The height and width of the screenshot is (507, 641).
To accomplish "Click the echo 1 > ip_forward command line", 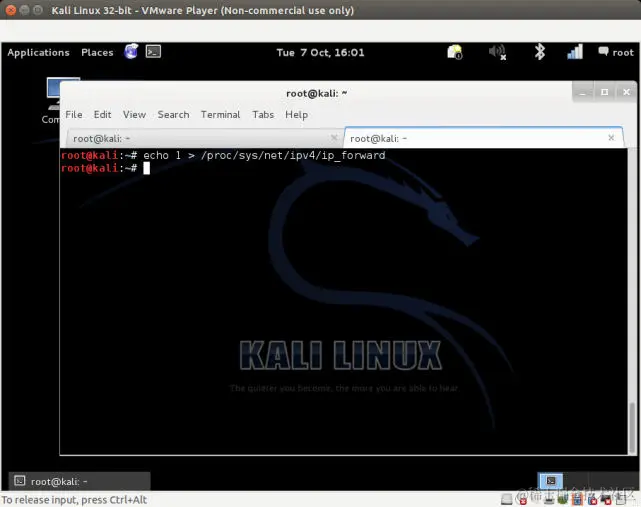I will coord(223,155).
